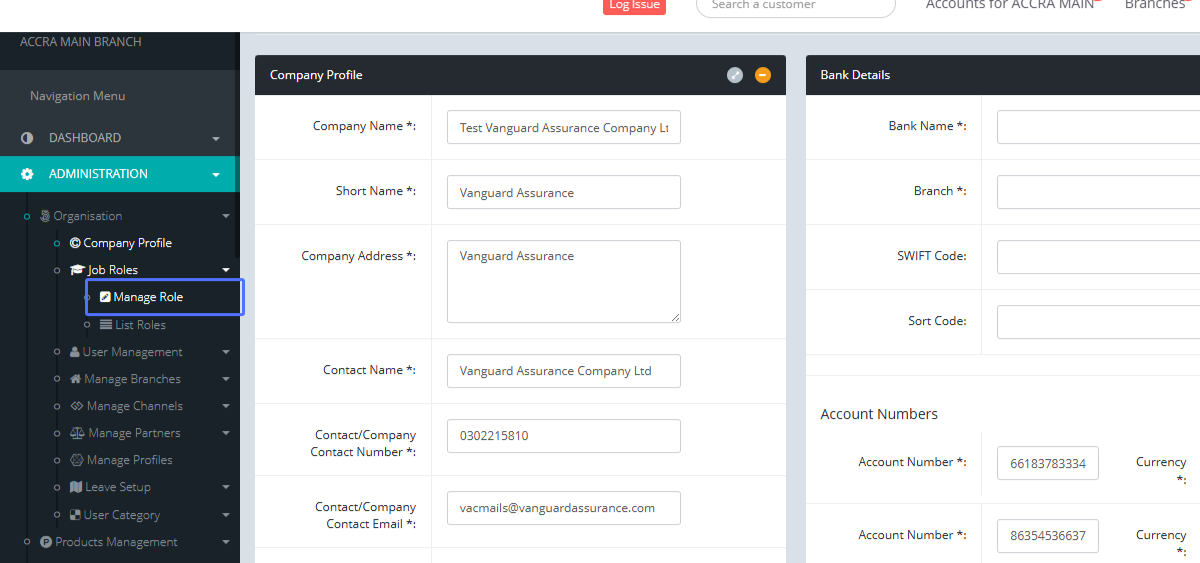Expand the User Management submenu arrow
1200x563 pixels.
pos(226,352)
